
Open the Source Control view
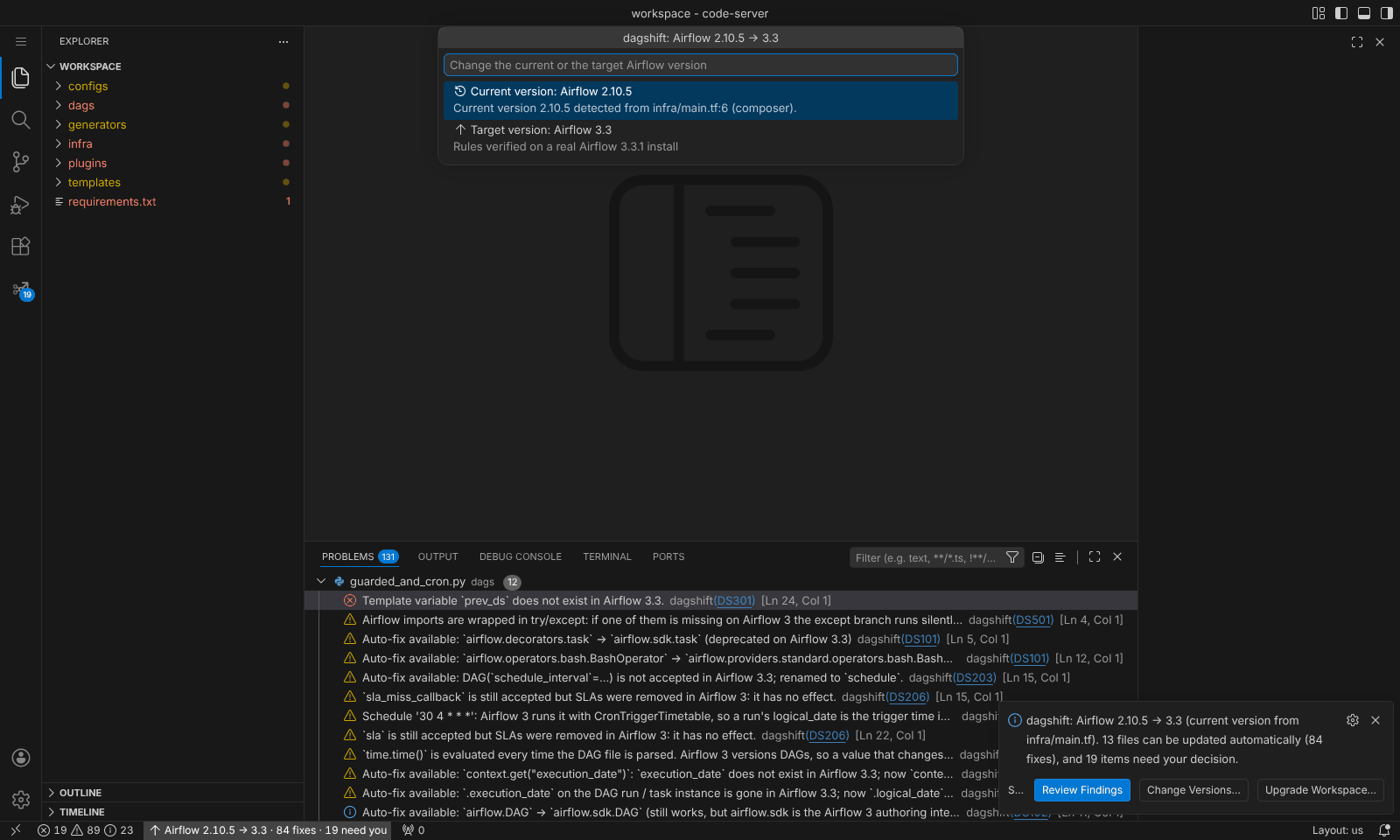pos(21,162)
